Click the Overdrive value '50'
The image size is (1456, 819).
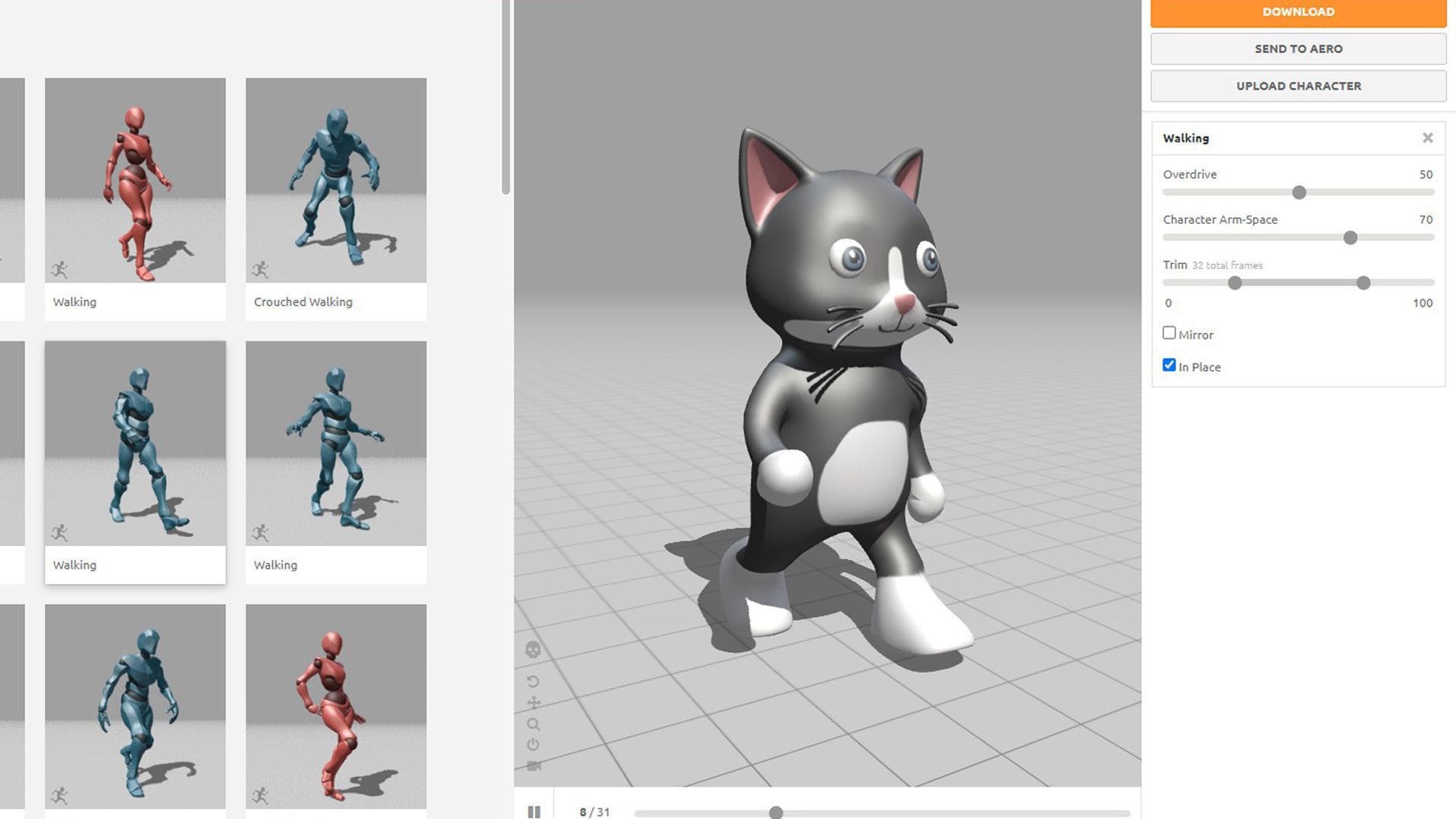(1426, 174)
